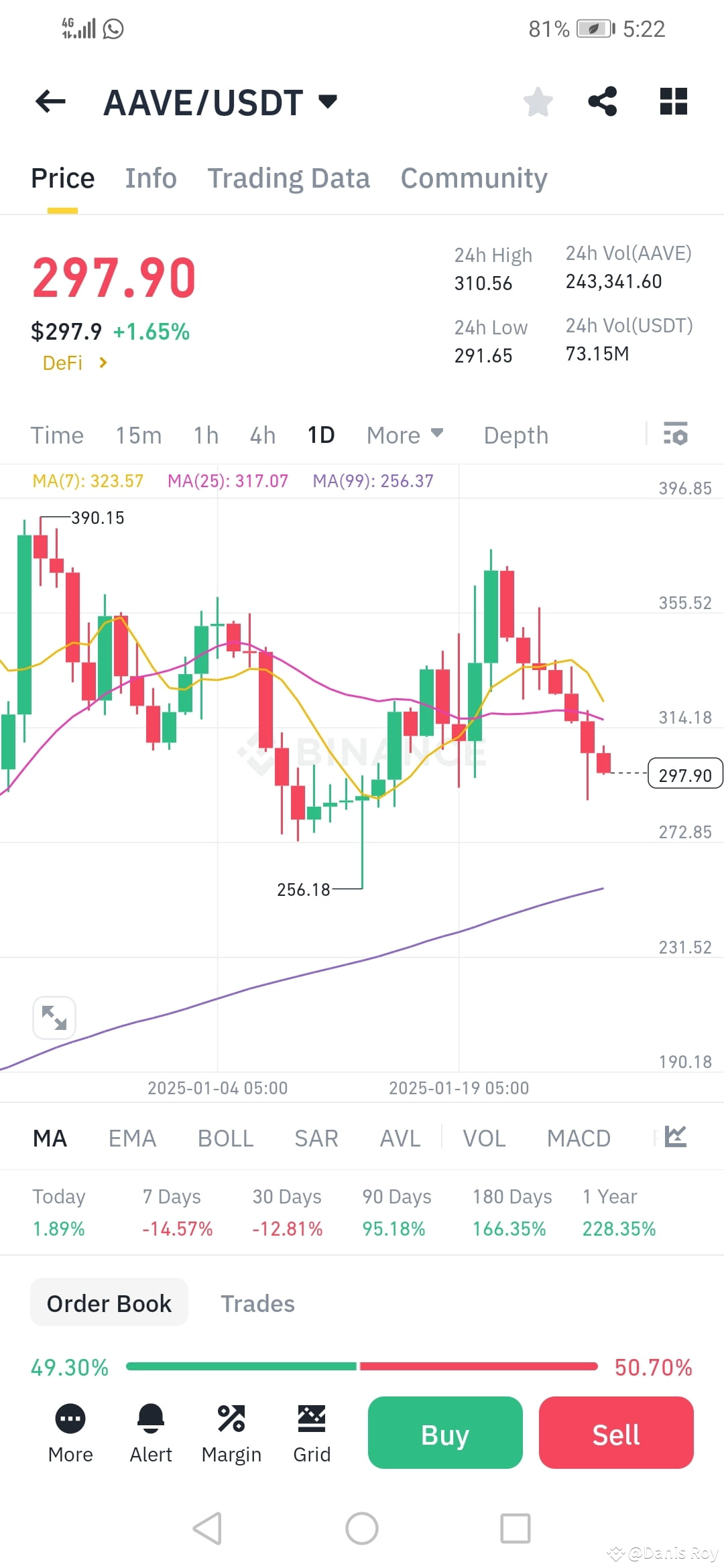Expand the More timeframes dropdown
Viewport: 724px width, 1568px height.
[404, 435]
